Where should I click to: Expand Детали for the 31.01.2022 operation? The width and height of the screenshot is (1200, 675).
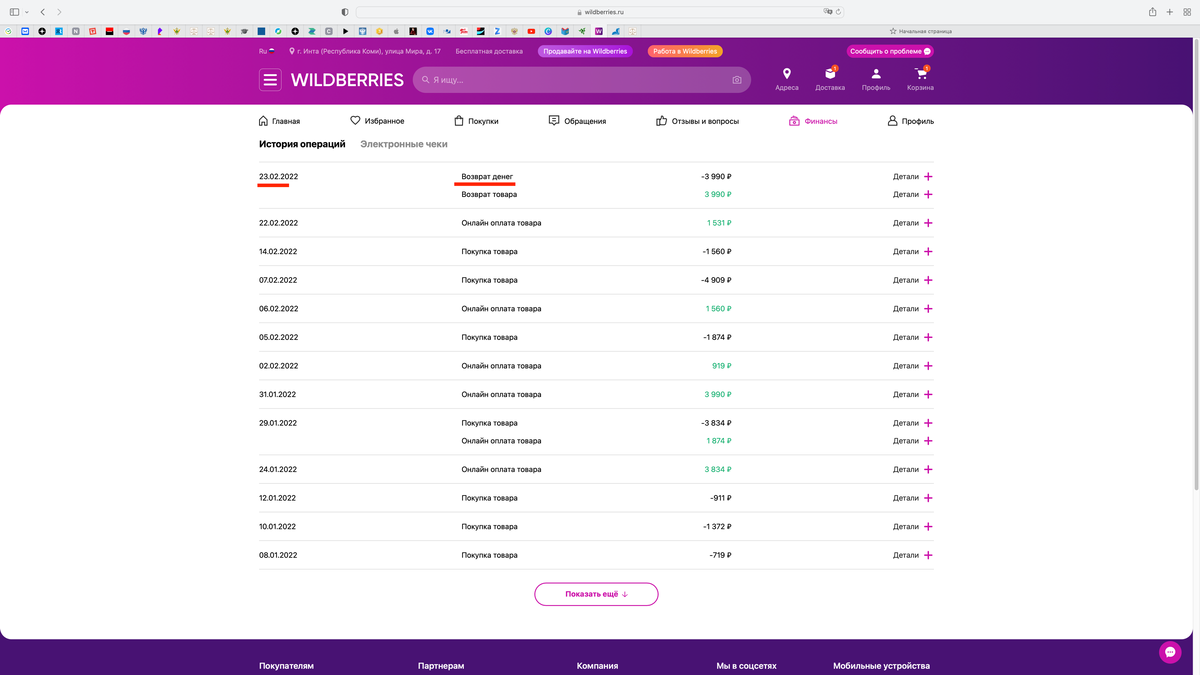point(912,394)
